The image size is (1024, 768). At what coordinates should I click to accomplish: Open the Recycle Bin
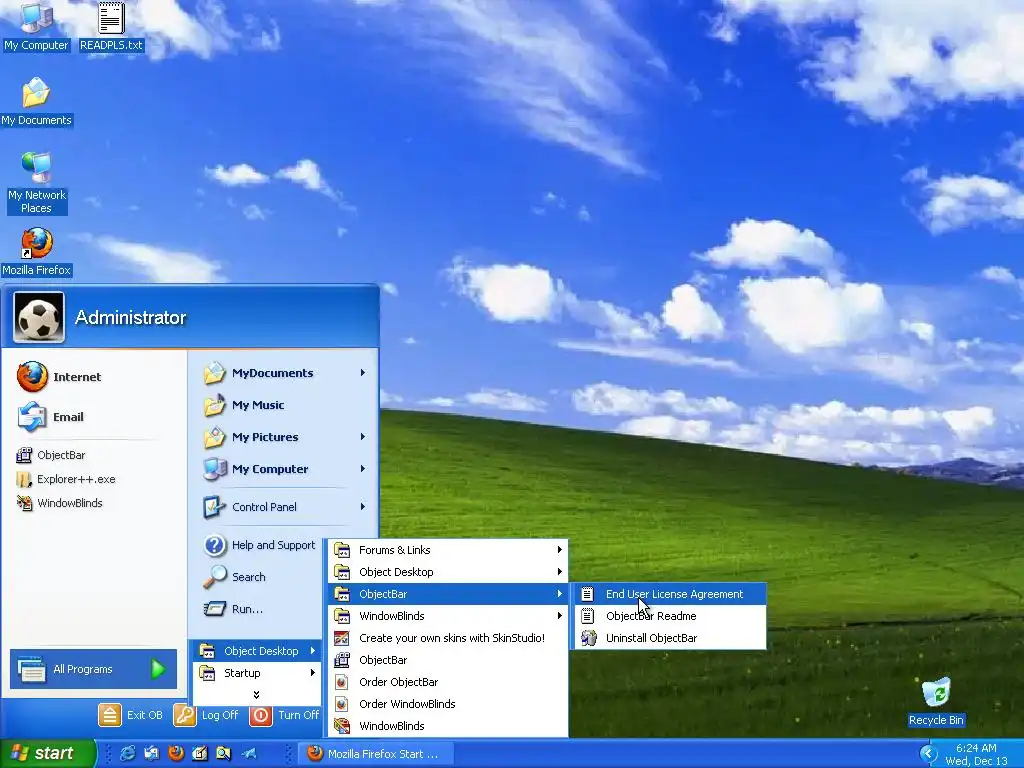click(936, 702)
